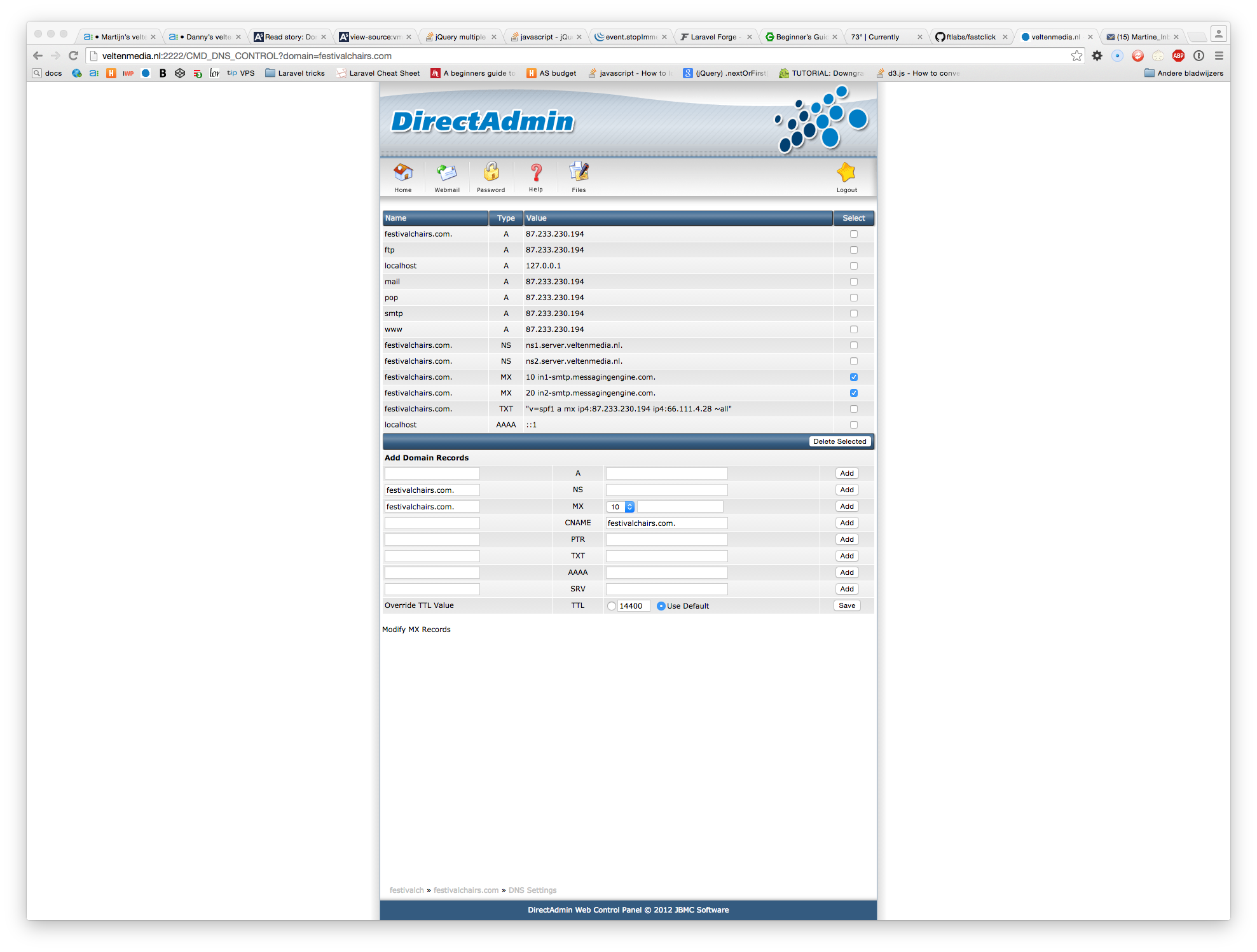1257x952 pixels.
Task: Open the docs bookmark
Action: click(47, 73)
